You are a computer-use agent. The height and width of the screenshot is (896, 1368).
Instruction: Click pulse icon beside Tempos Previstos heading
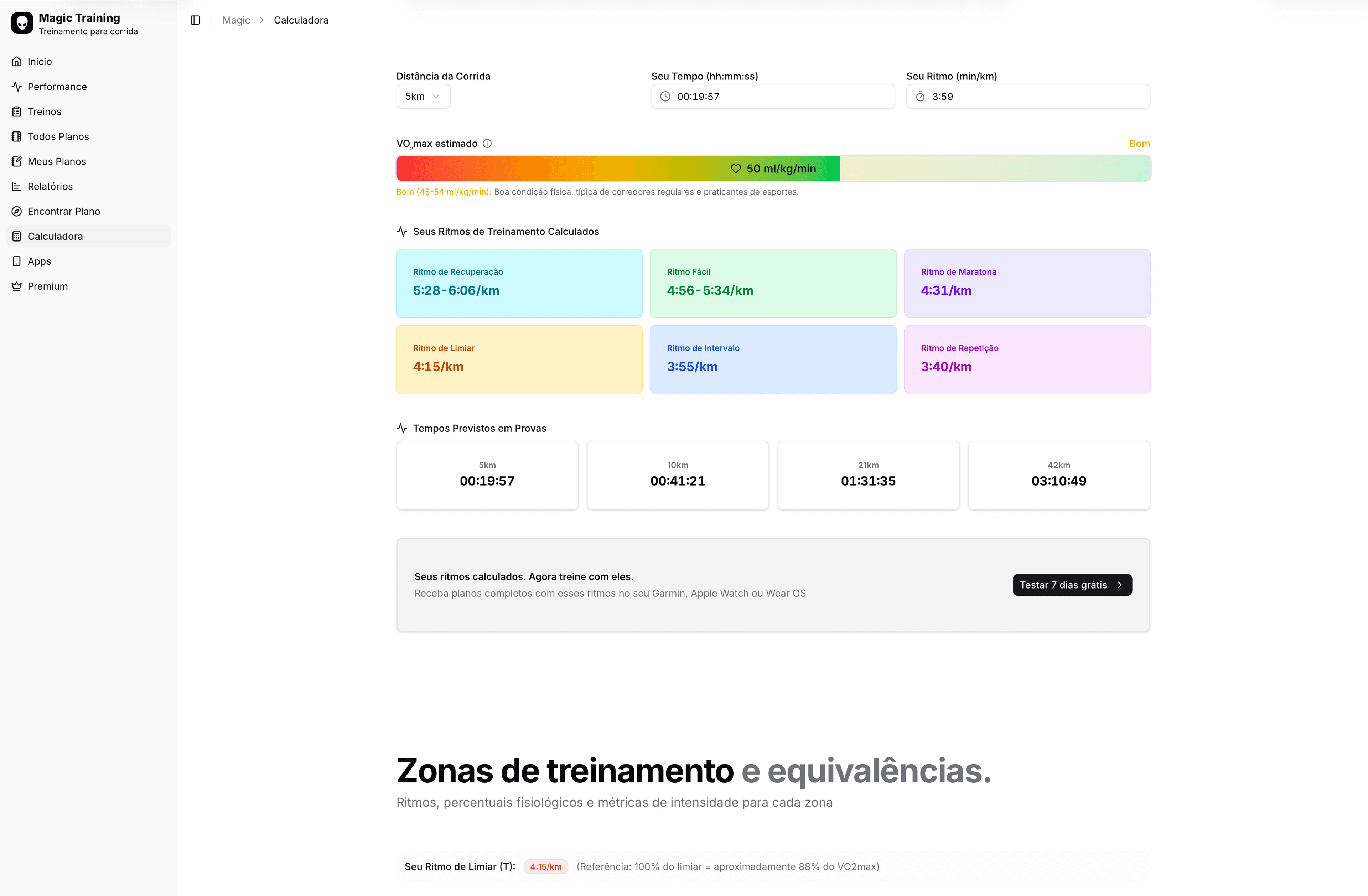point(402,428)
